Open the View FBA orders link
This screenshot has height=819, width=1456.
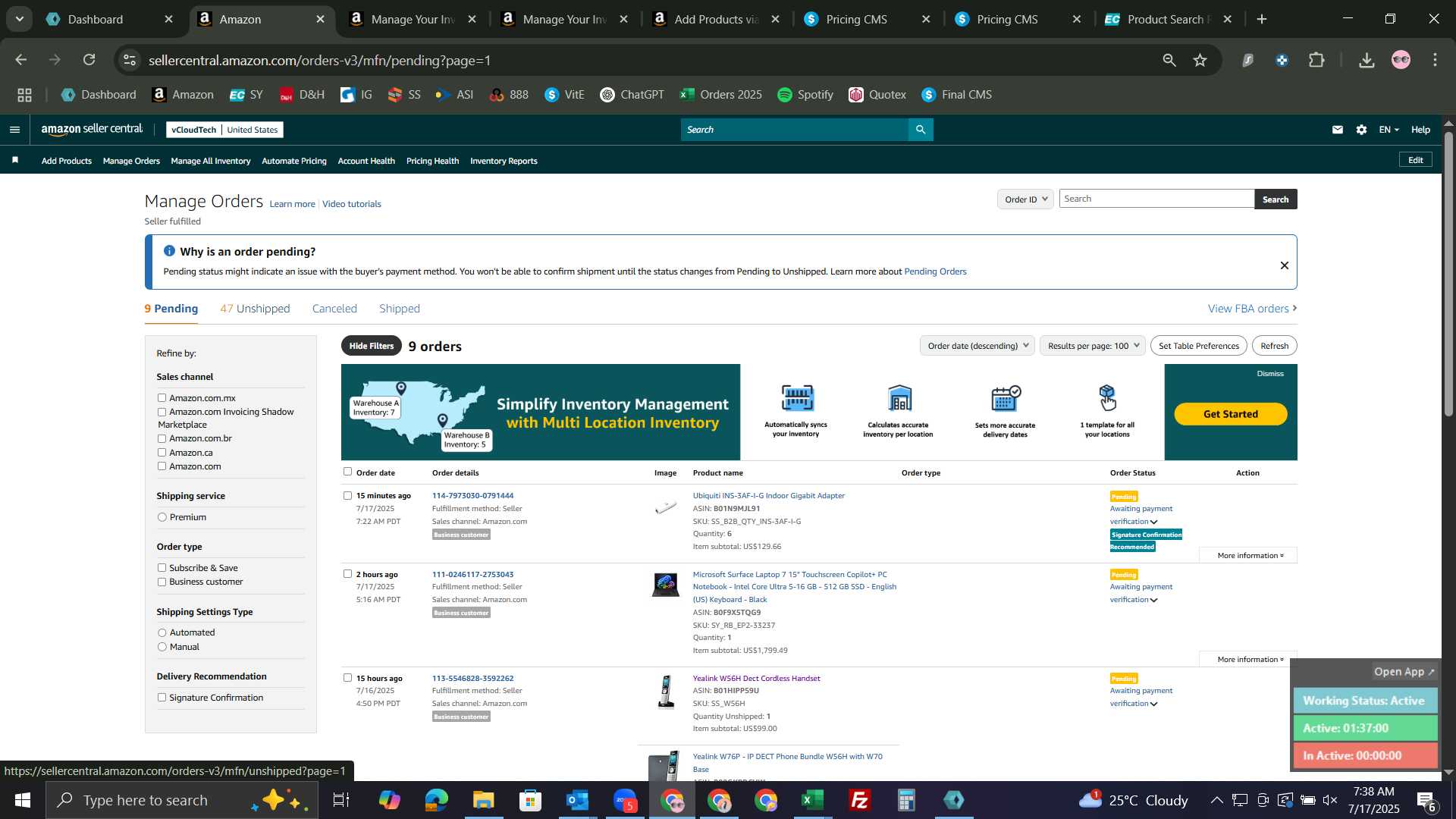[x=1252, y=309]
